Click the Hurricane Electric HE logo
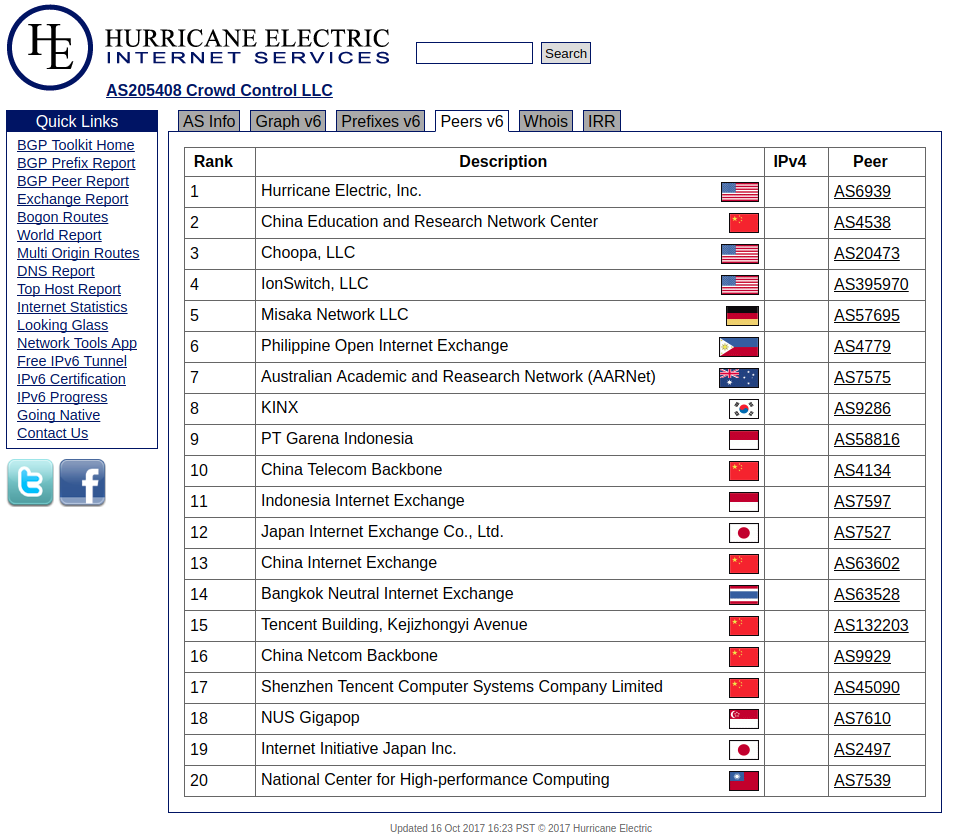Screen dimensions: 958x839 [50, 48]
